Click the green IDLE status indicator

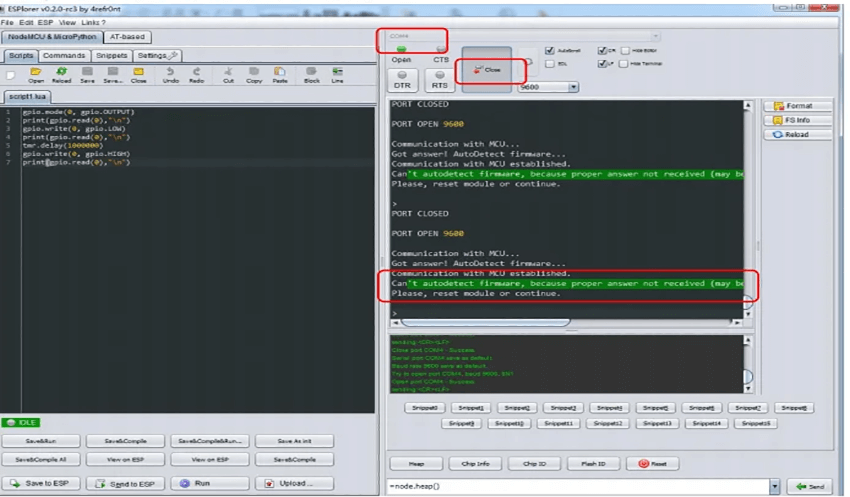(x=21, y=422)
